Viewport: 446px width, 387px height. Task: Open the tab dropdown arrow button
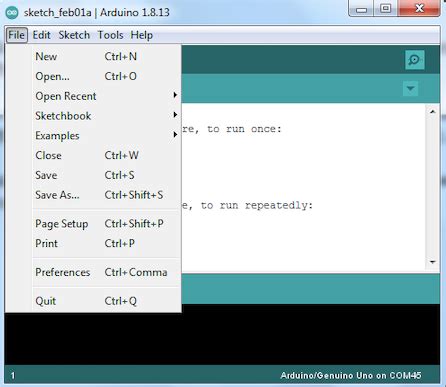point(410,89)
